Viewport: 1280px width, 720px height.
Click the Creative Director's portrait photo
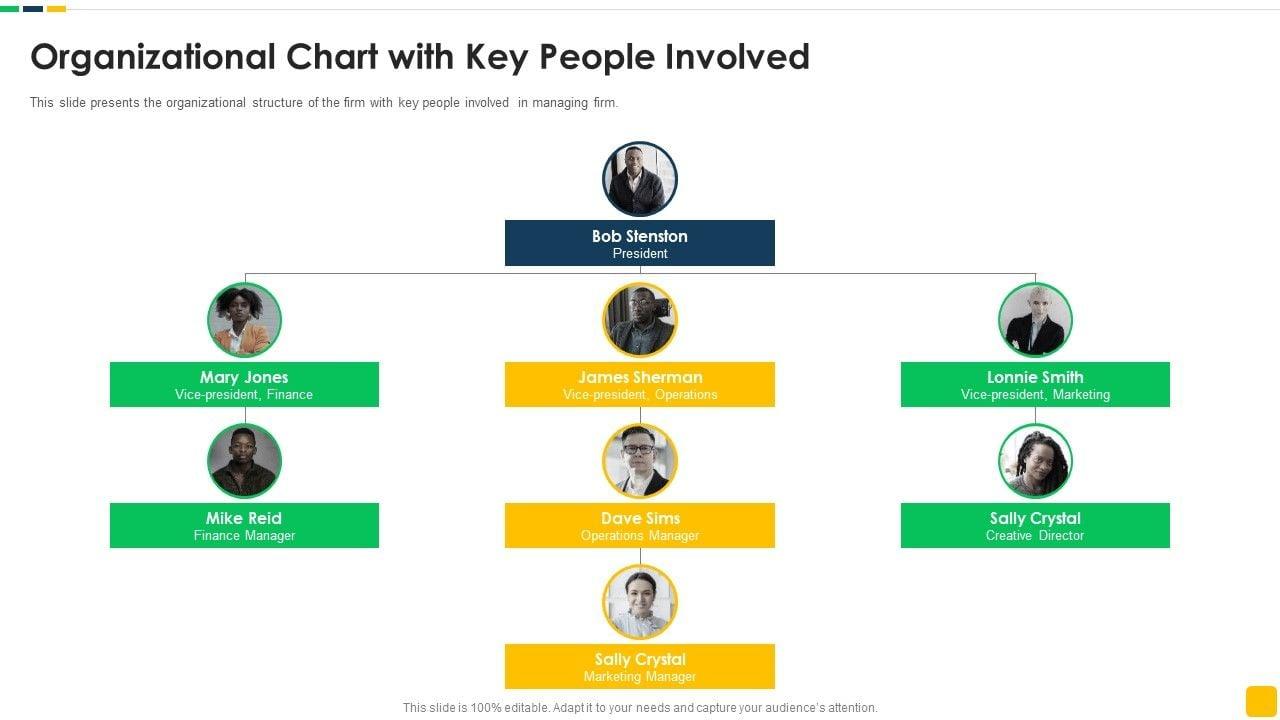1035,461
